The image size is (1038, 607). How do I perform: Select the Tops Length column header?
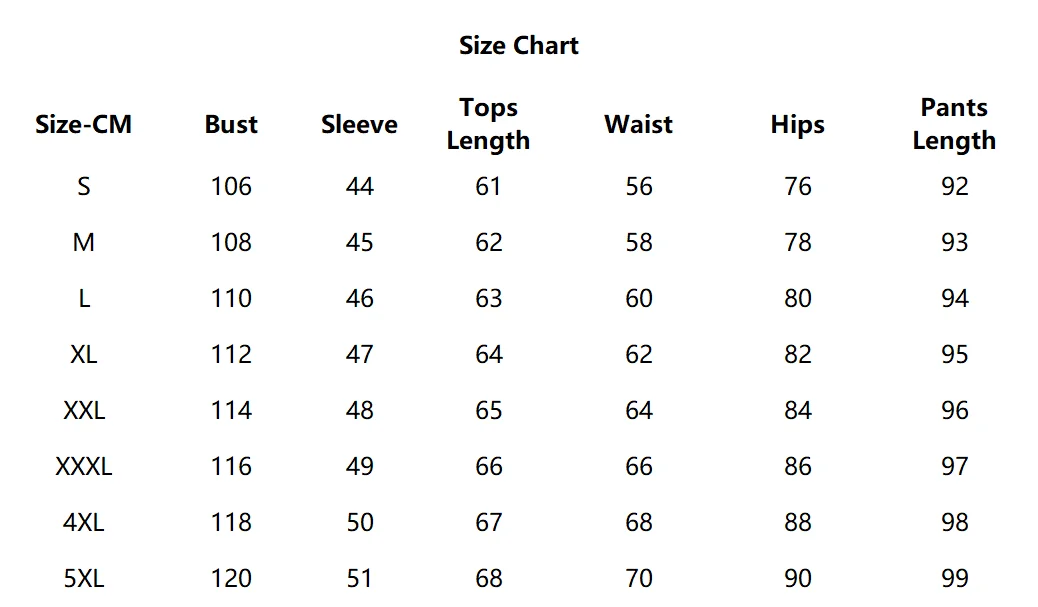[488, 124]
